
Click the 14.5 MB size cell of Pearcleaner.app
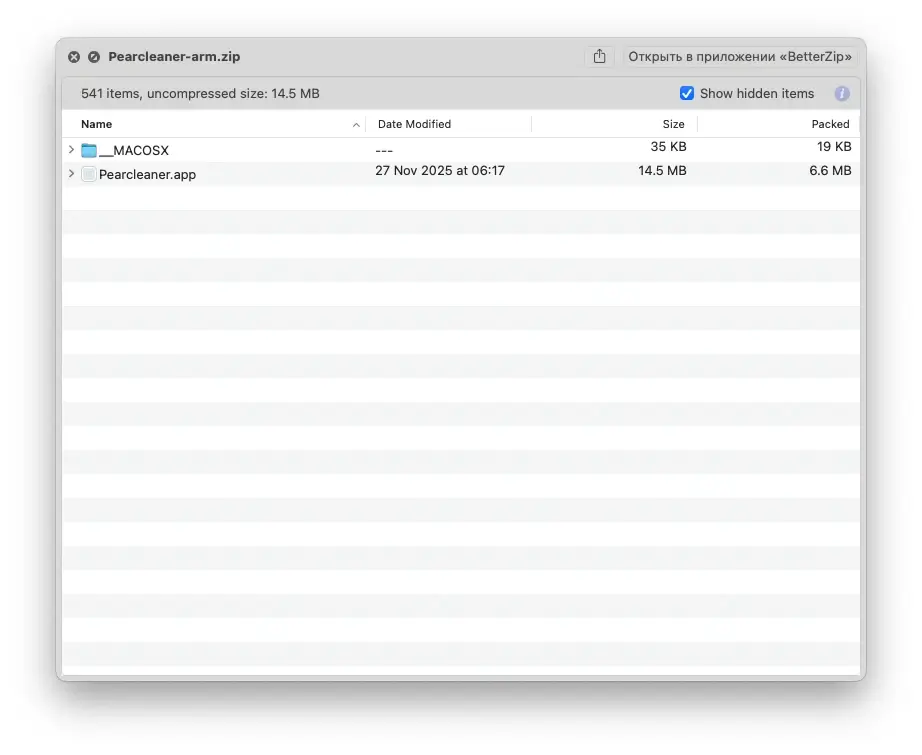pos(662,171)
